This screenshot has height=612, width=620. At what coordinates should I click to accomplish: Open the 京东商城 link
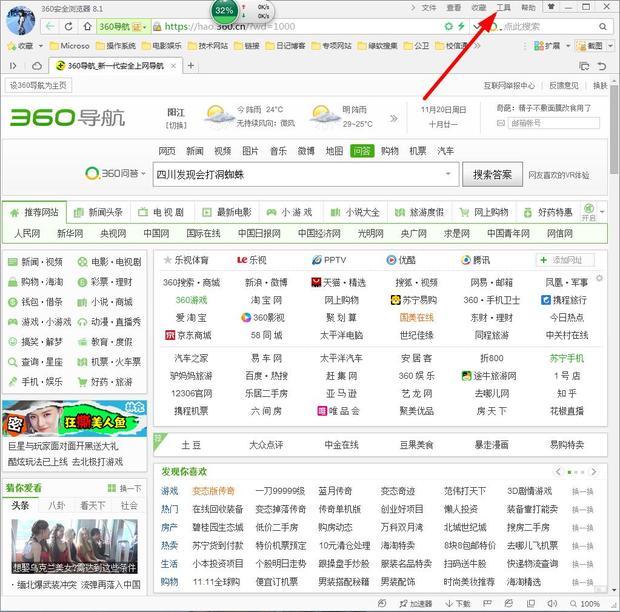click(x=189, y=336)
